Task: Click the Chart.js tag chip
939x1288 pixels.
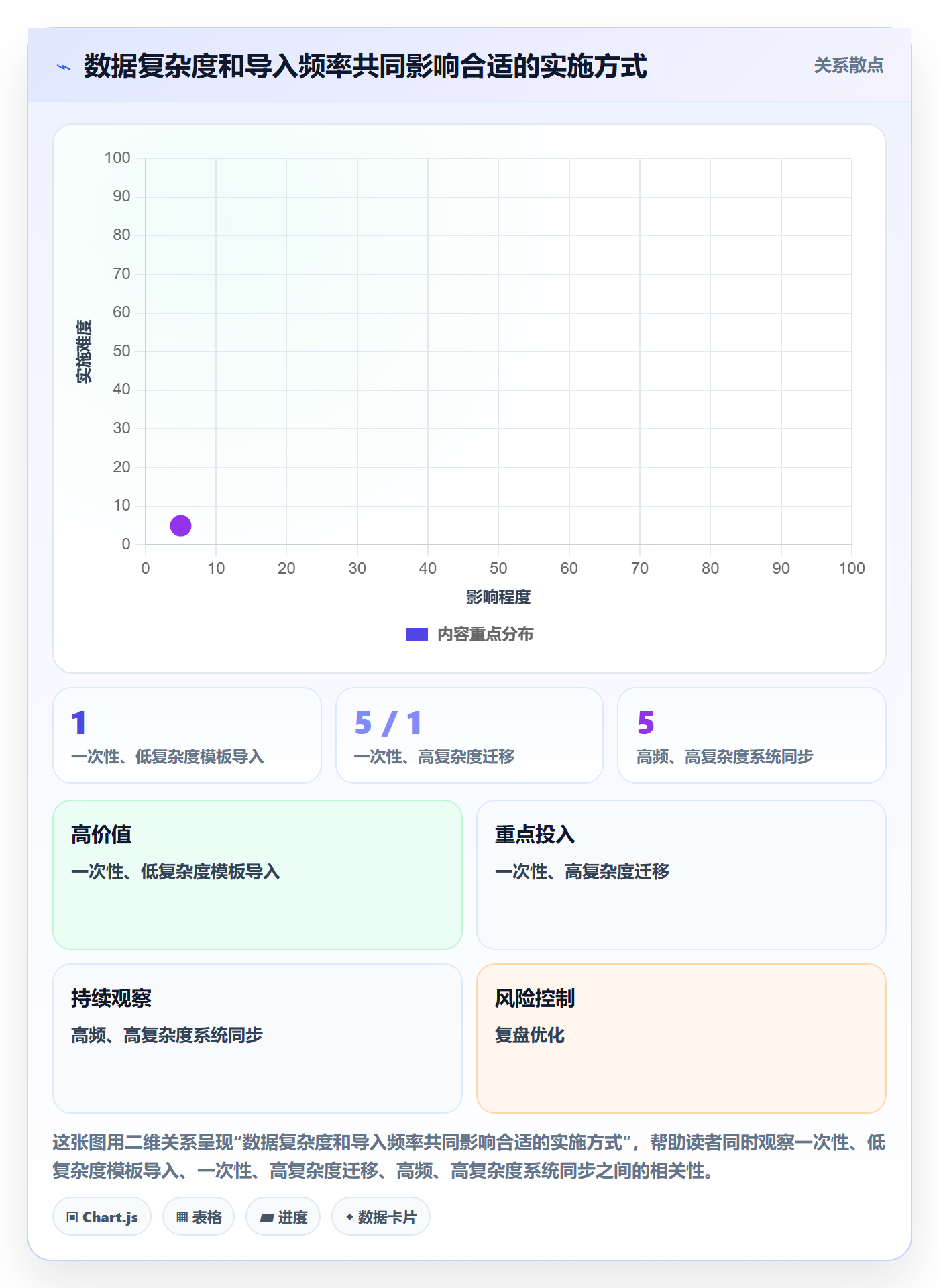Action: point(102,1217)
